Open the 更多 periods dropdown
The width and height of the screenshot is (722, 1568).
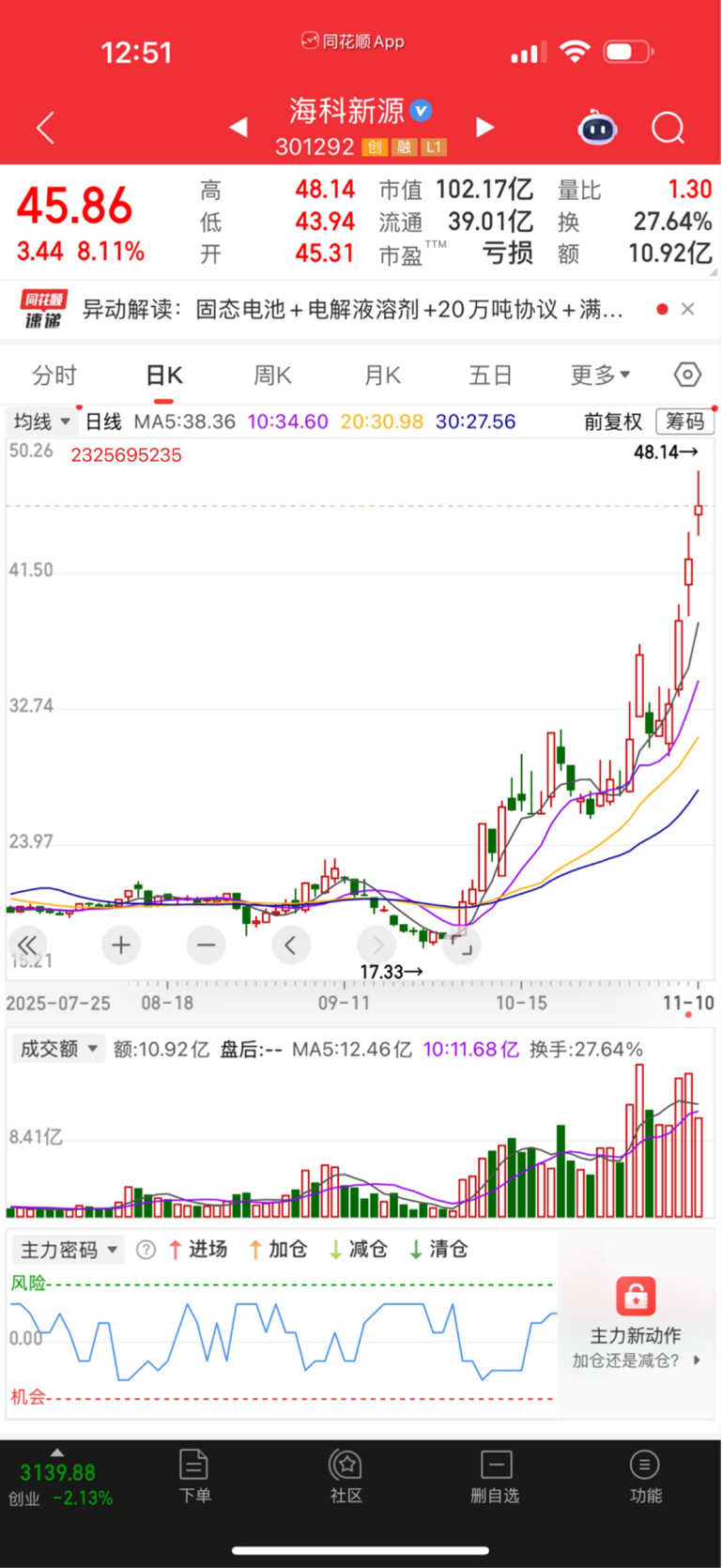tap(601, 376)
